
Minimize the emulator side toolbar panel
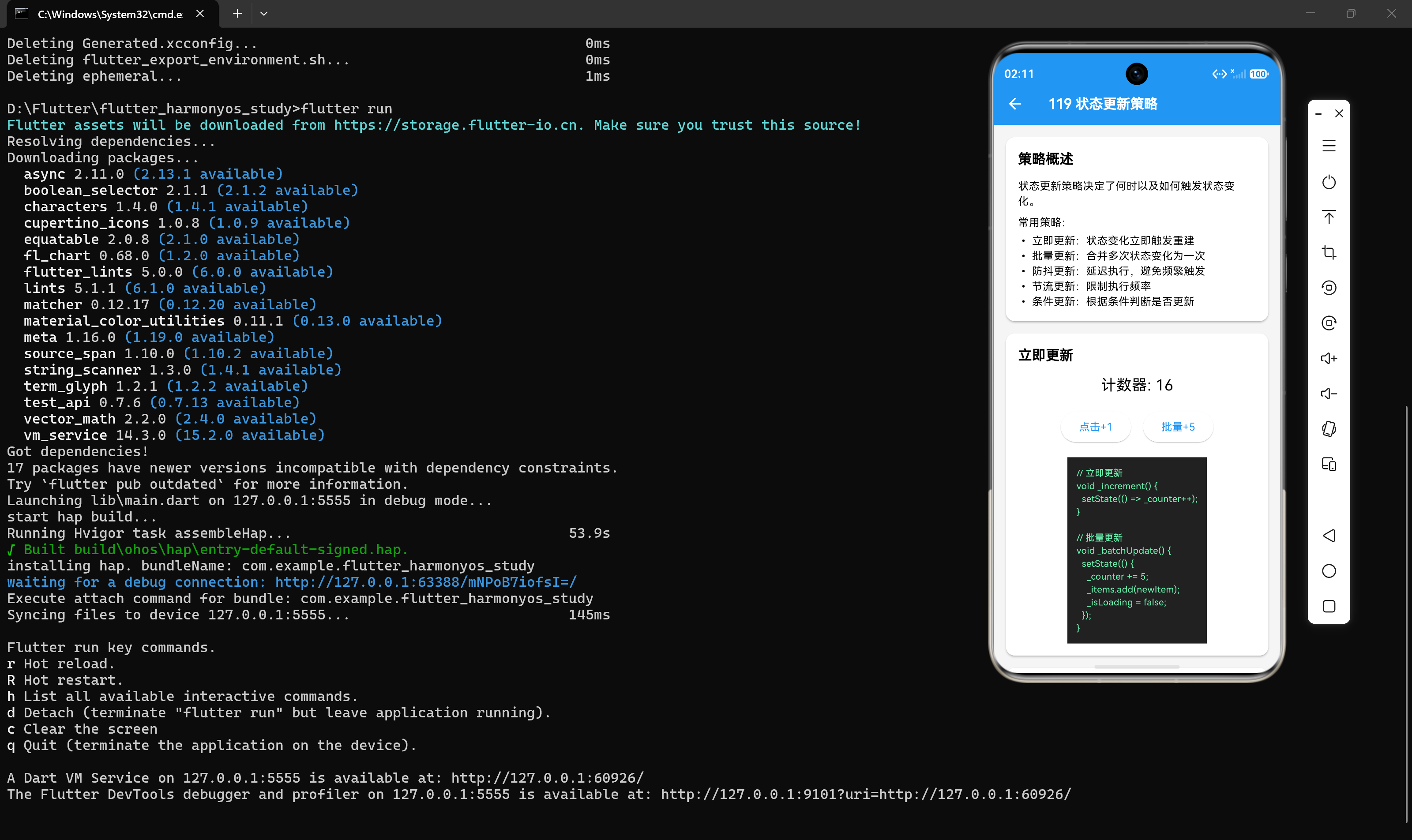(x=1318, y=114)
